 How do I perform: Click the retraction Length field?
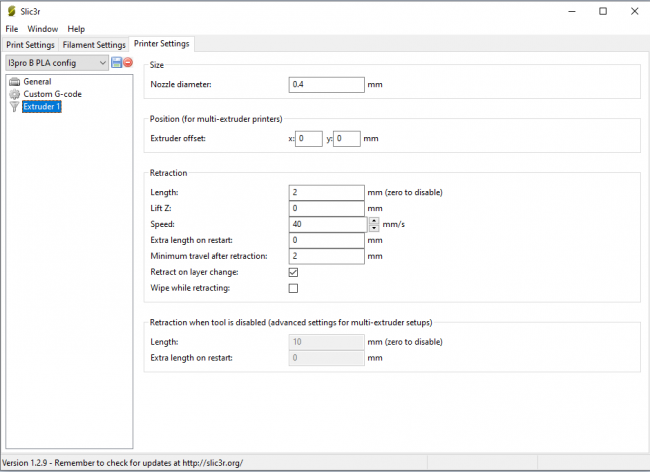(x=326, y=192)
